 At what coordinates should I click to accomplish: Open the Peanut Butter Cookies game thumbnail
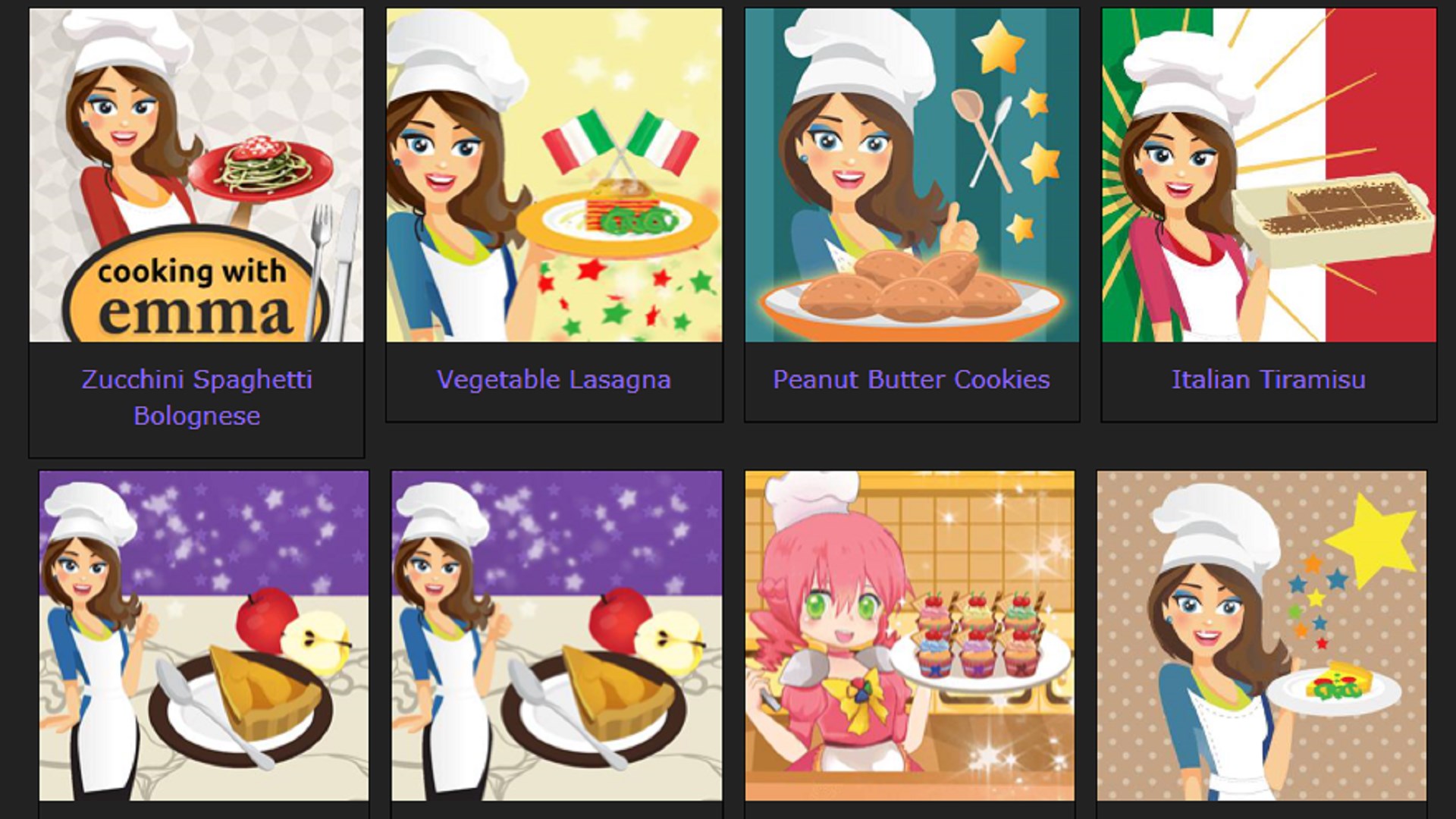pos(912,175)
